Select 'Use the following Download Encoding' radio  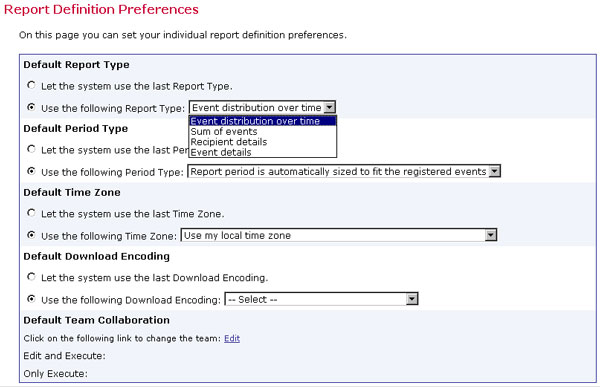[x=31, y=299]
